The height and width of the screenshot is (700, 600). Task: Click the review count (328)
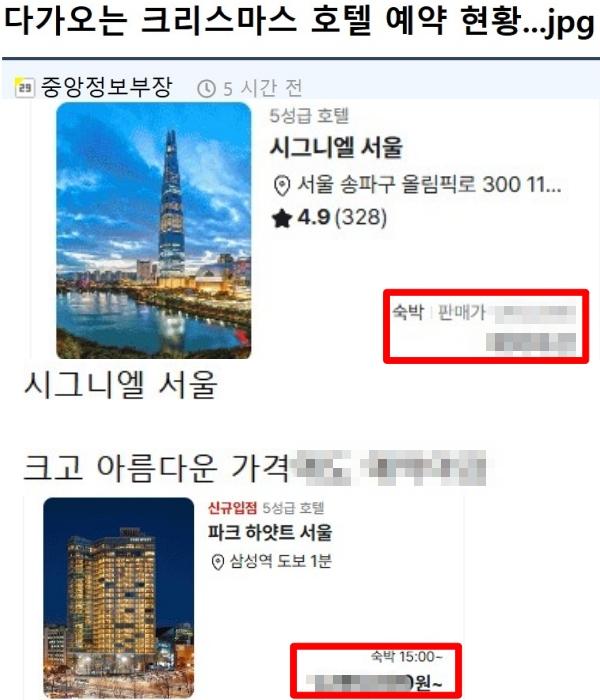[361, 218]
